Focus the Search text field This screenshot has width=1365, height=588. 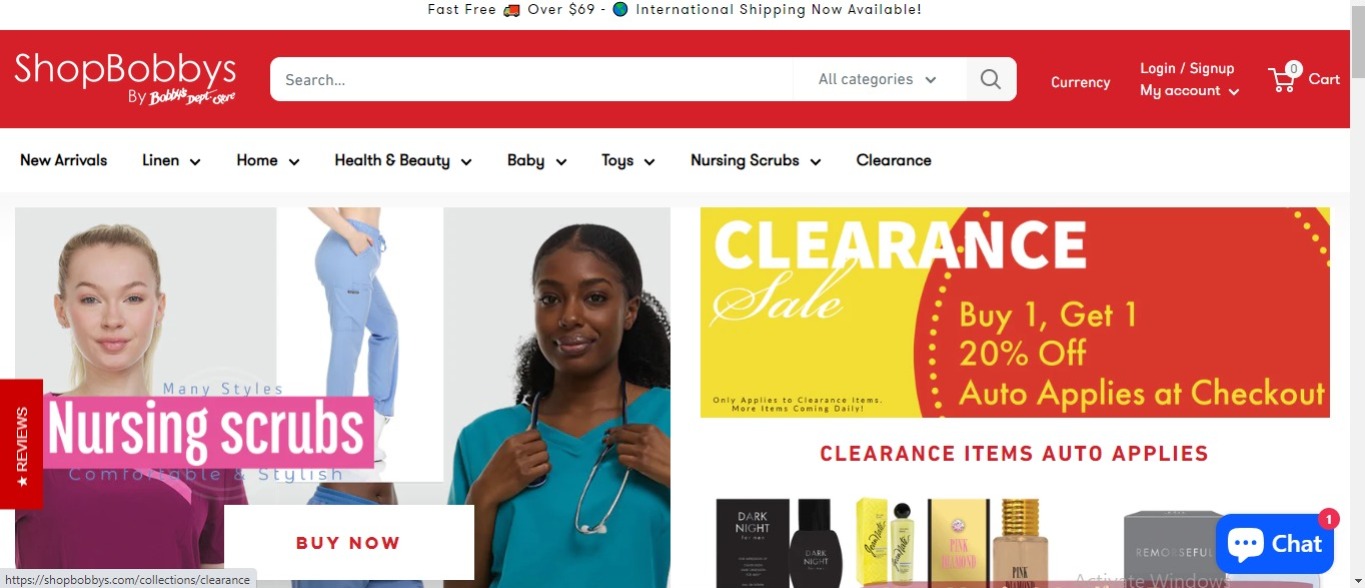click(x=532, y=79)
